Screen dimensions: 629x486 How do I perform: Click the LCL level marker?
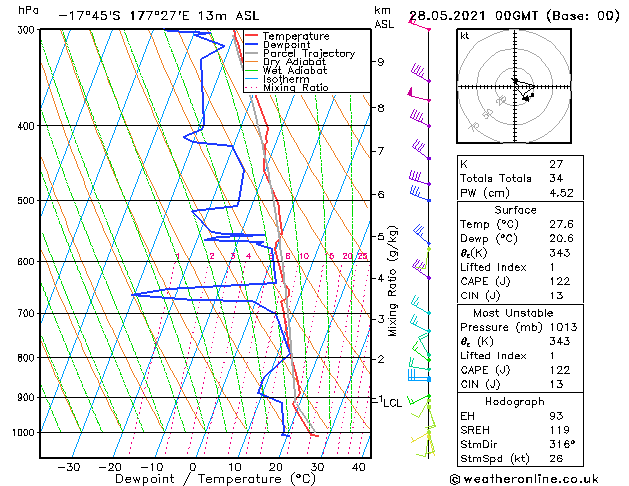392,403
